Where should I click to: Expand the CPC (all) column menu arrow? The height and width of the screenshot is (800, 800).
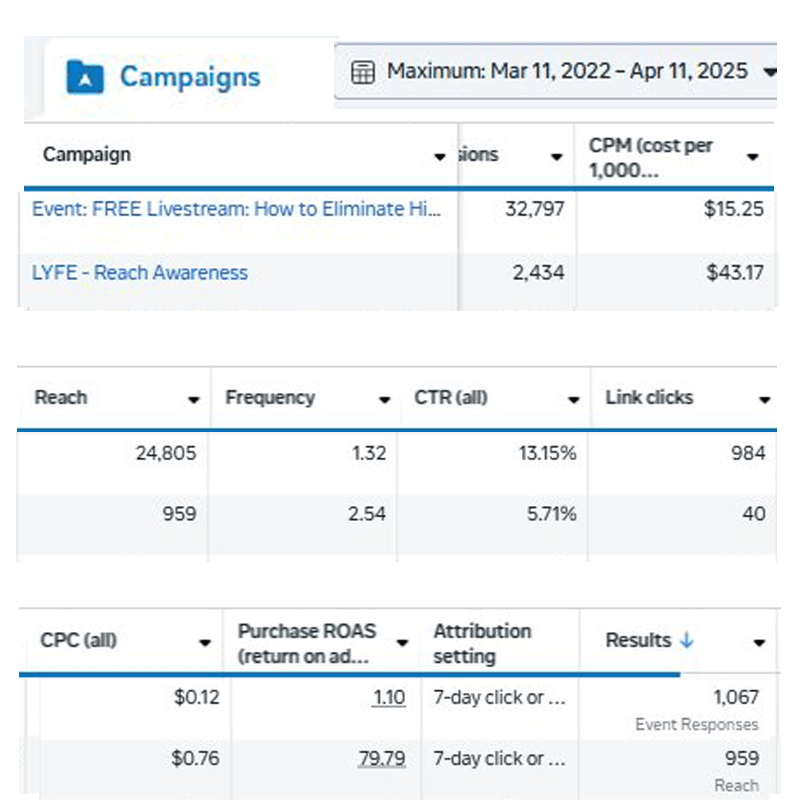click(x=205, y=643)
